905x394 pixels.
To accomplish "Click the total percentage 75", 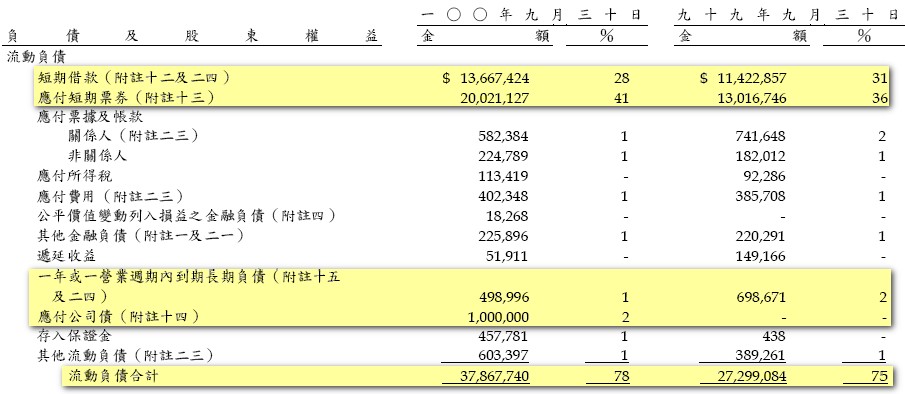I will (879, 377).
